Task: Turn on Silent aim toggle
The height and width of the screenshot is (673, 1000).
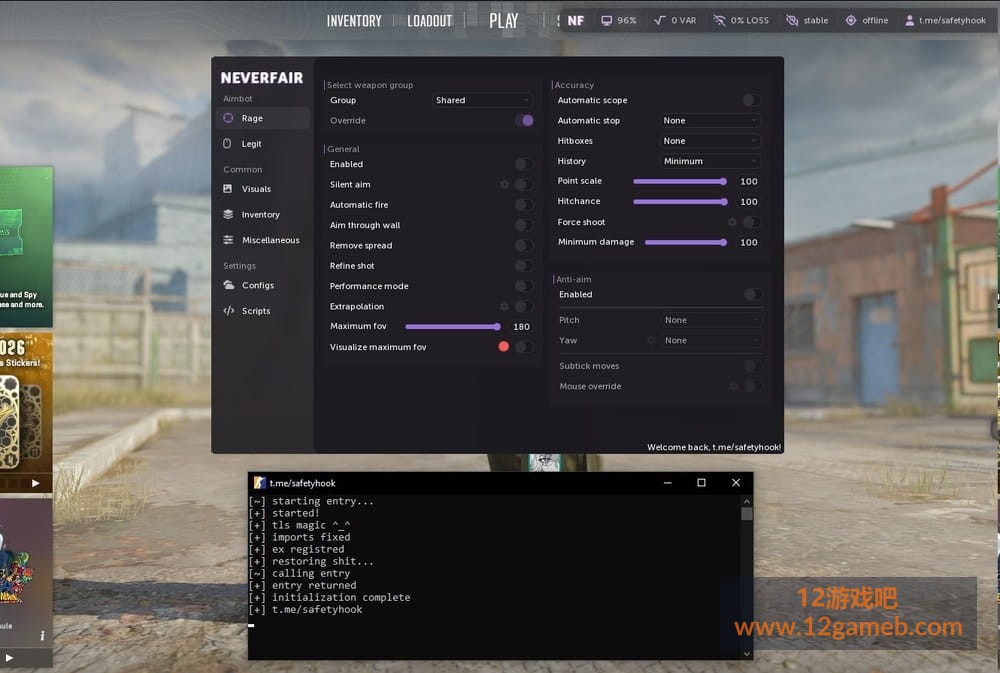Action: point(524,184)
